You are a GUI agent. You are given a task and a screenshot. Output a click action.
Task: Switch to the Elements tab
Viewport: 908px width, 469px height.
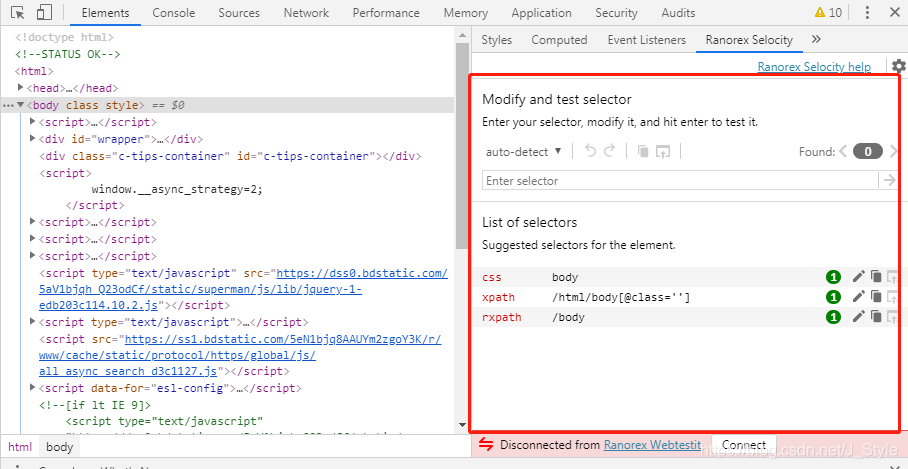coord(105,13)
